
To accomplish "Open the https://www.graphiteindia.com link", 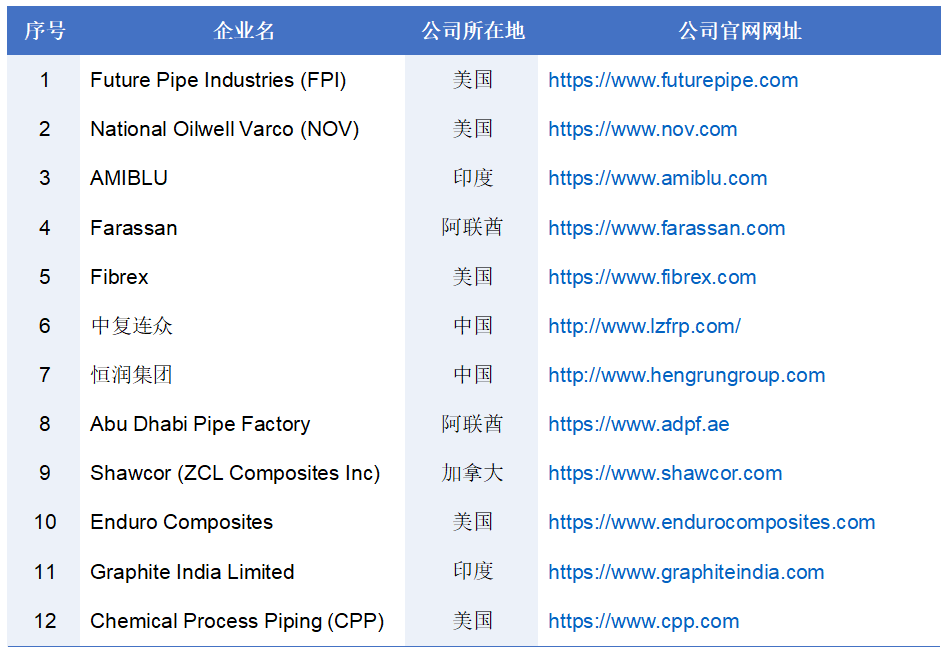I will coord(686,572).
